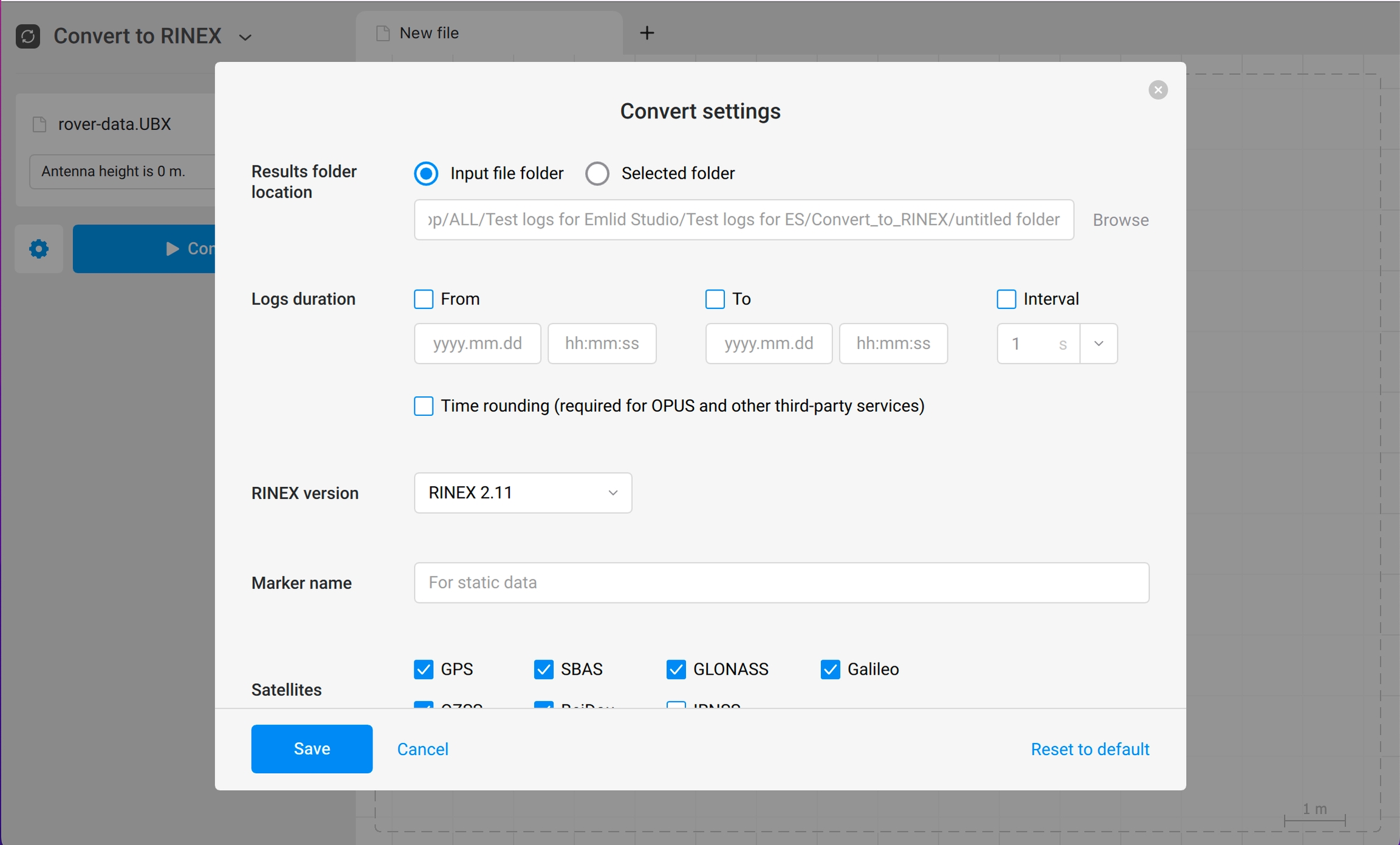Toggle Time rounding for OPUS checkbox

click(x=424, y=405)
